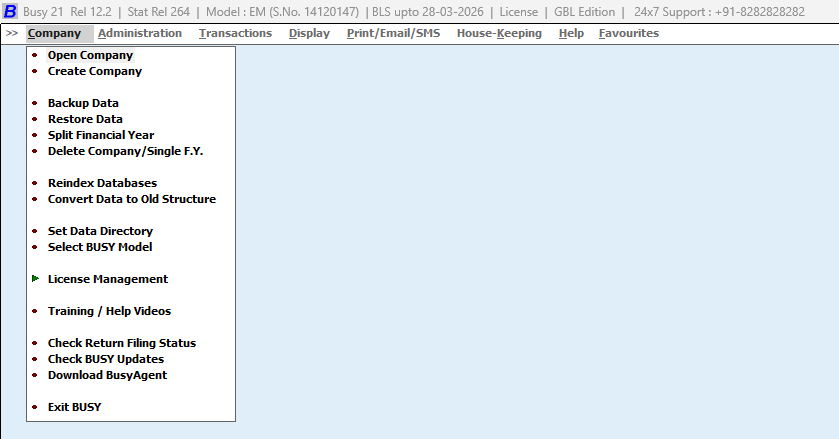Viewport: 839px width, 439px height.
Task: Select Backup Data entry
Action: click(83, 103)
